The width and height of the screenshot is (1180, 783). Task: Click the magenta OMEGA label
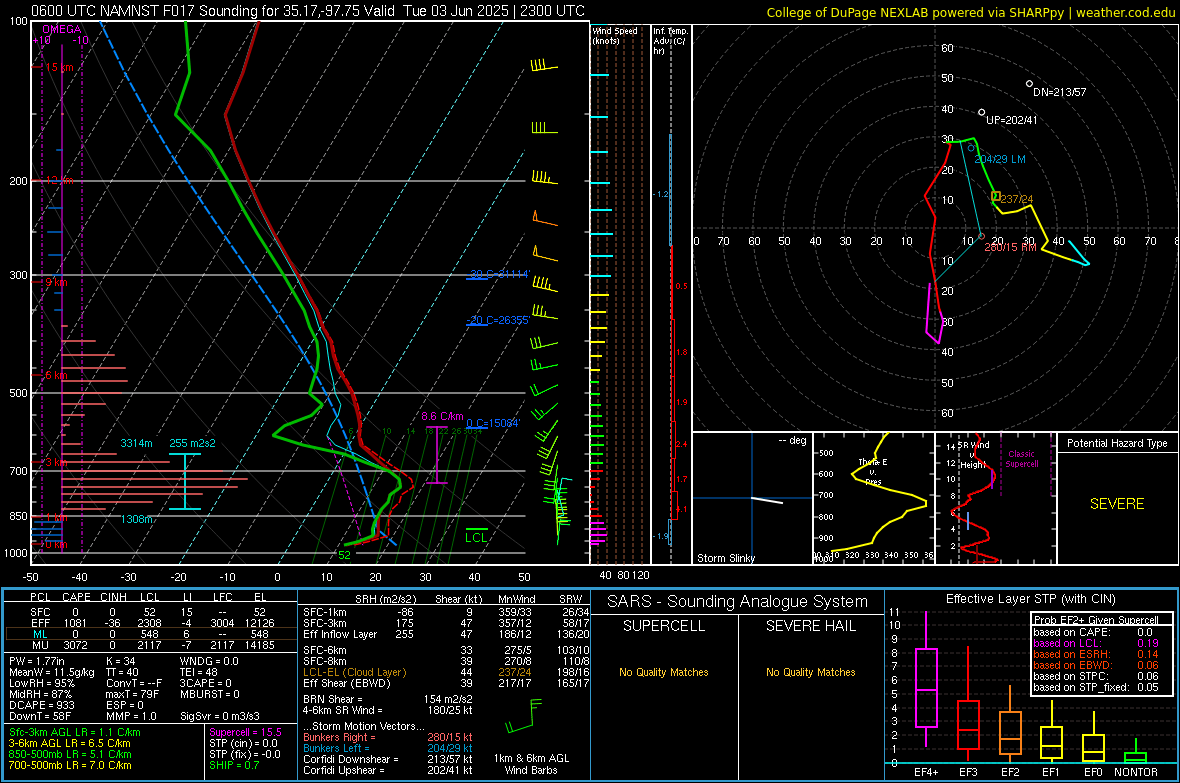(x=62, y=29)
